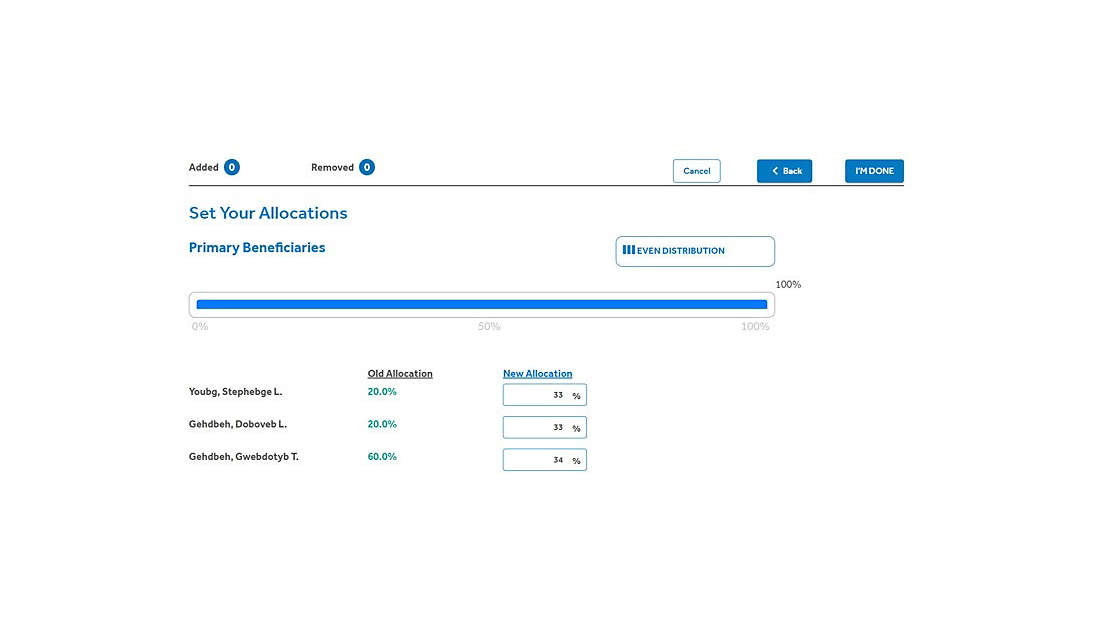The height and width of the screenshot is (624, 1110).
Task: Edit allocation field for Gehdbeh, Doboveb L.
Action: [545, 427]
